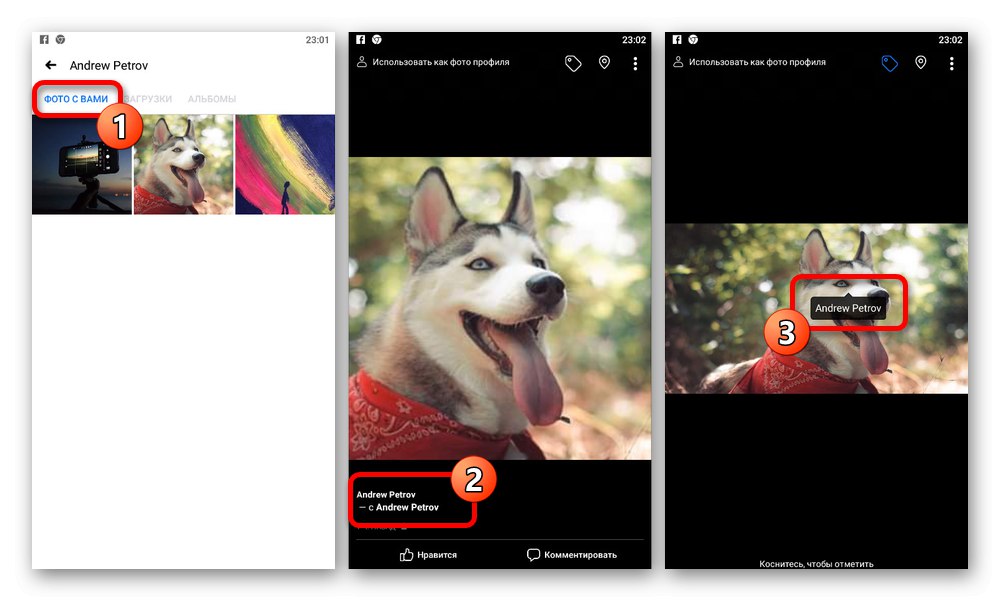The width and height of the screenshot is (1000, 601).
Task: Tap the profile silhouette icon in the right screen
Action: tap(678, 62)
